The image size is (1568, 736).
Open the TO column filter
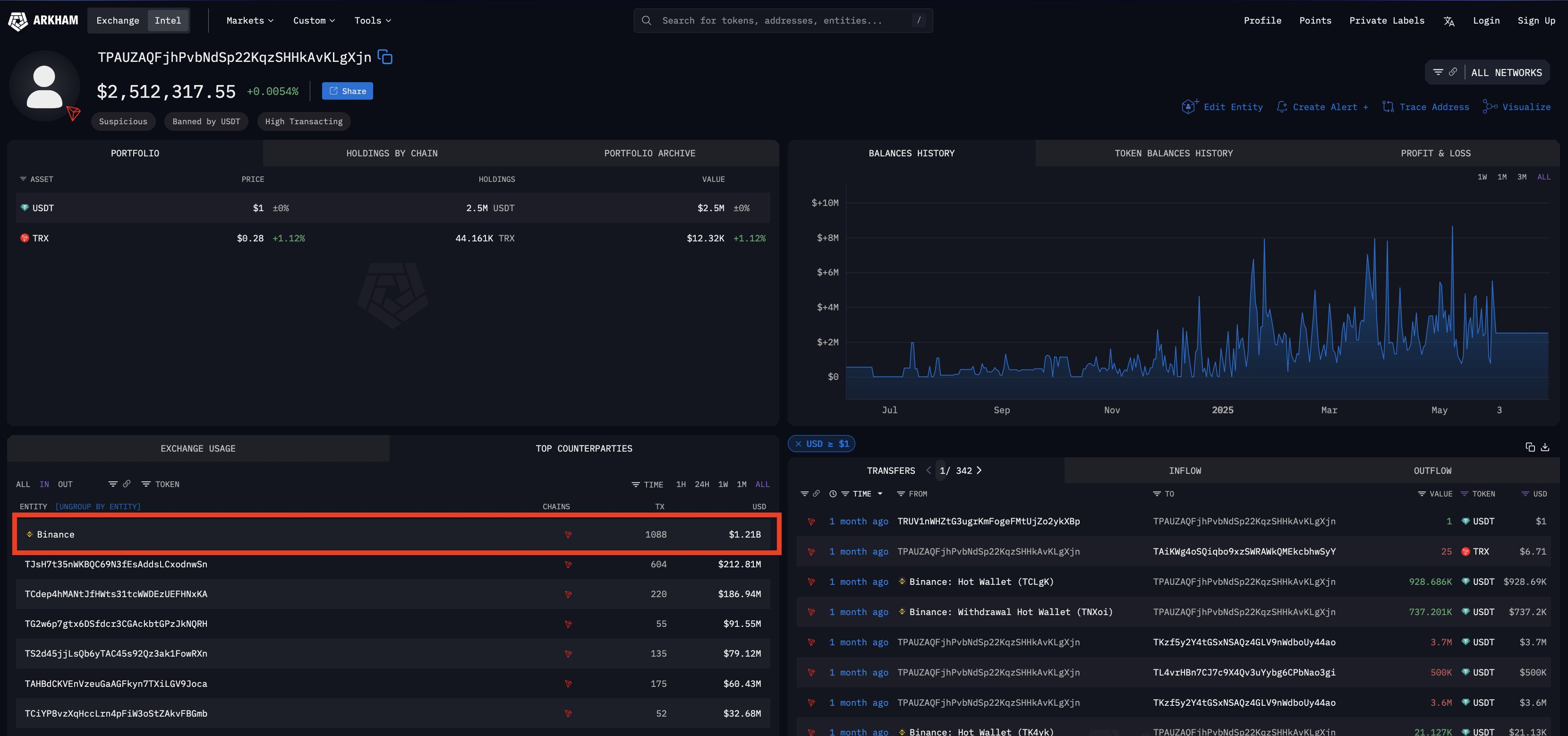point(1163,494)
